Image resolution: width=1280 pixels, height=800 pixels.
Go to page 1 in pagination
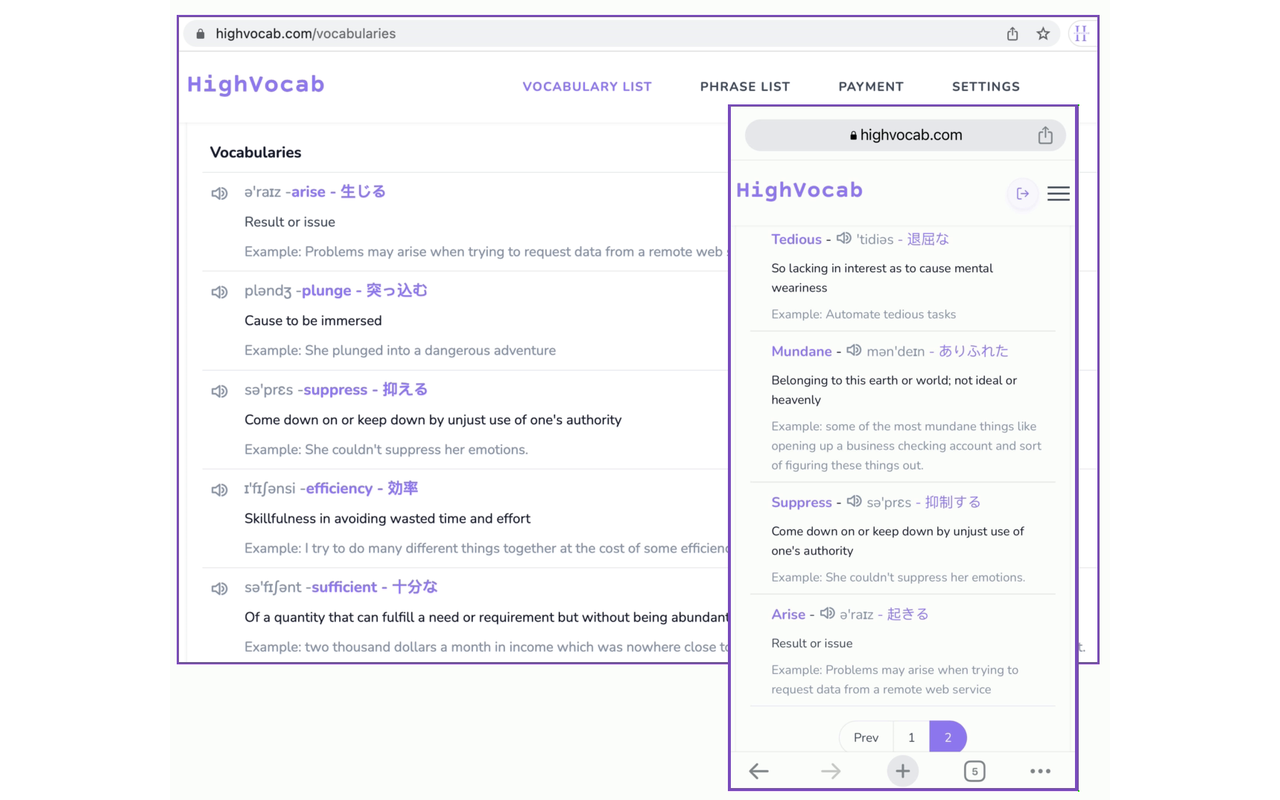click(911, 738)
